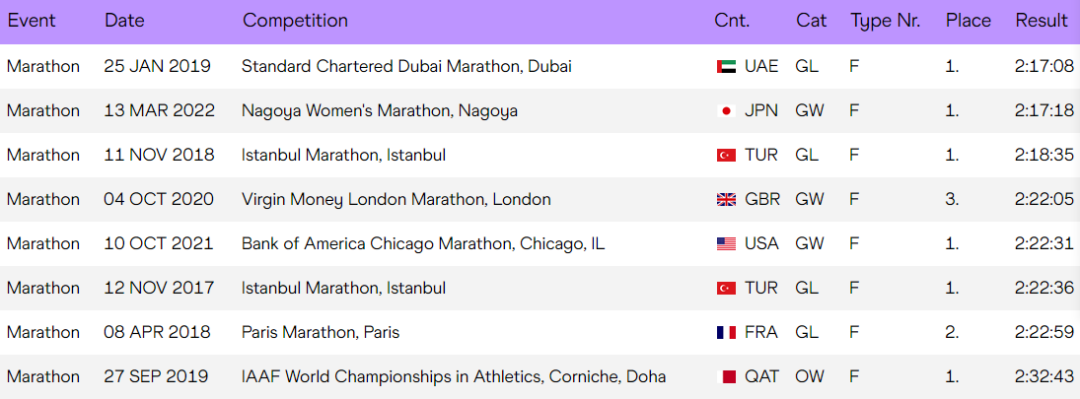Sort by the Date column header

tap(125, 21)
